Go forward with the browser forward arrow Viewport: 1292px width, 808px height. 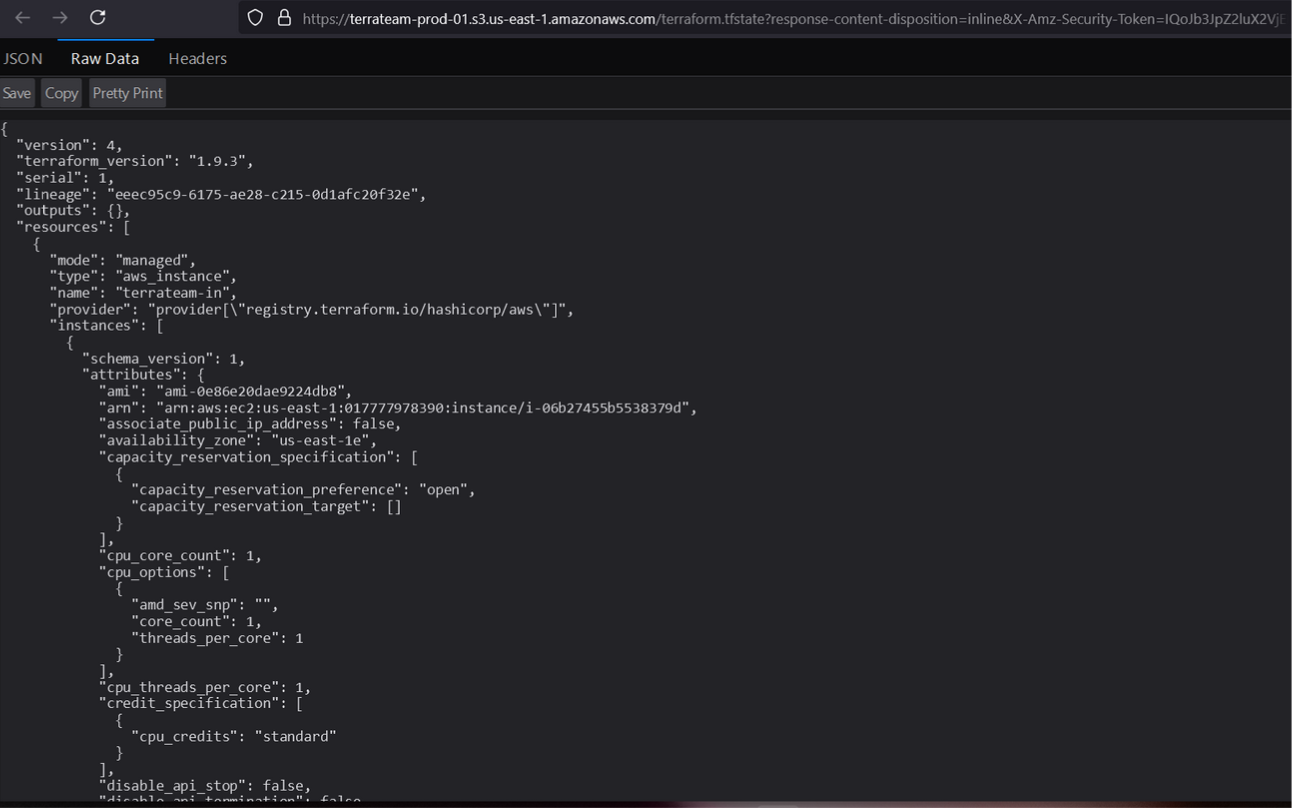pos(60,18)
